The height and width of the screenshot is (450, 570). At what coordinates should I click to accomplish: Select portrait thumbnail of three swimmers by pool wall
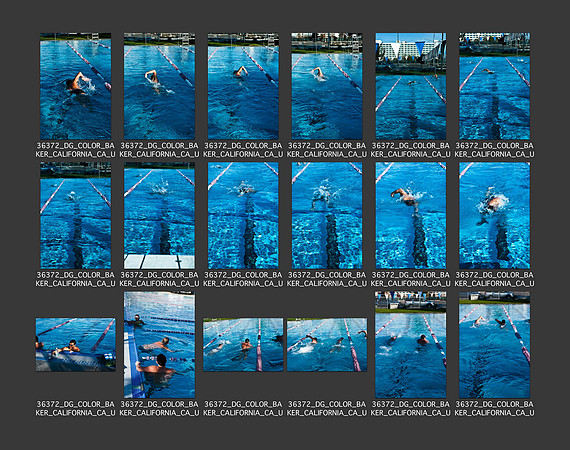(159, 345)
